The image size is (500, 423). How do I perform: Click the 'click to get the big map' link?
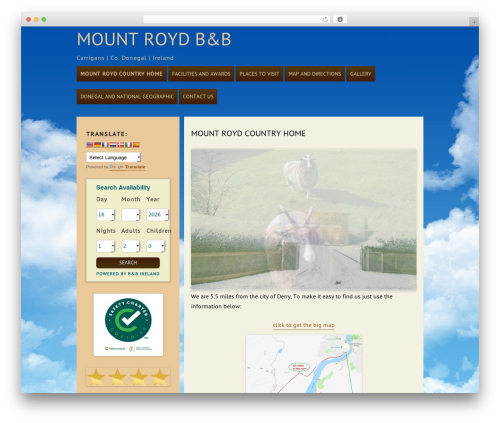304,325
